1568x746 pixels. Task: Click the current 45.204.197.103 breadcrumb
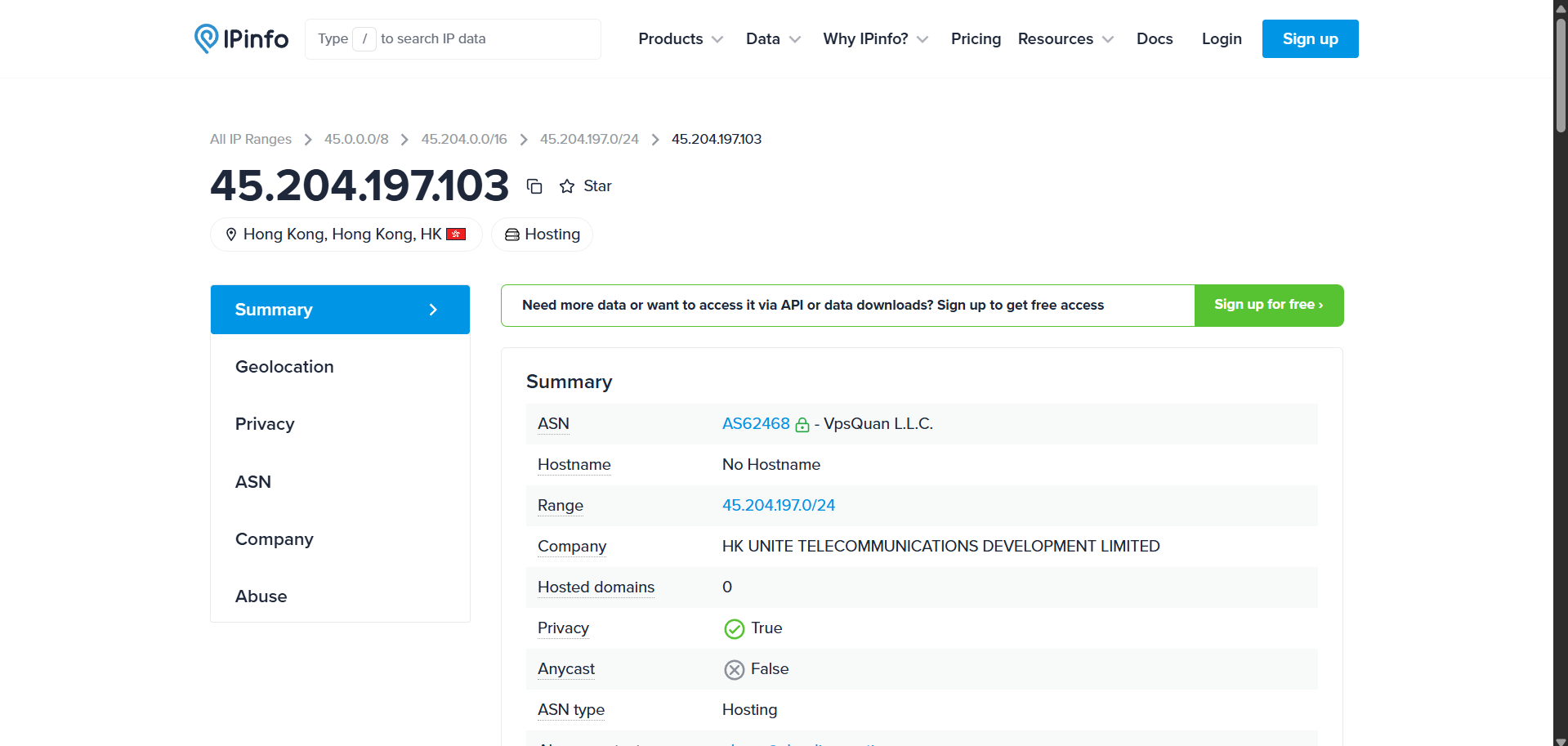coord(717,139)
